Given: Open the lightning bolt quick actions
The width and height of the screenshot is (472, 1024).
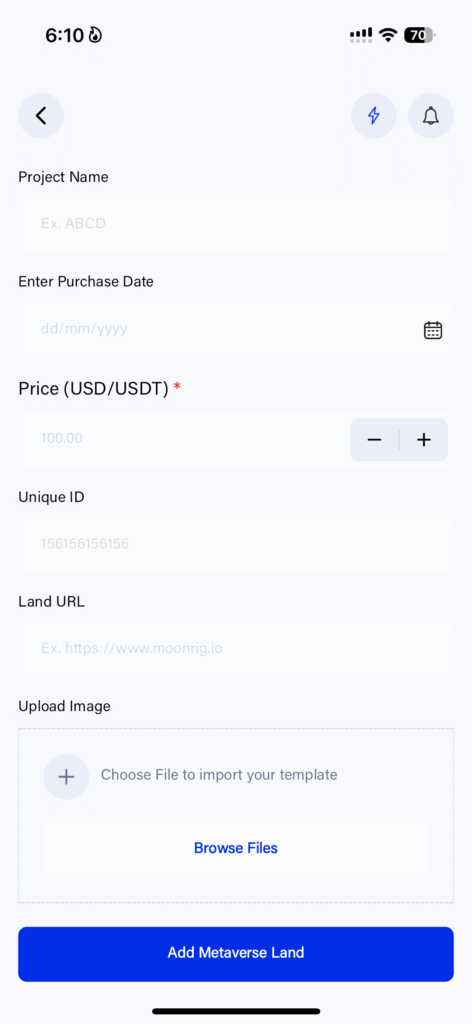Looking at the screenshot, I should pos(373,116).
